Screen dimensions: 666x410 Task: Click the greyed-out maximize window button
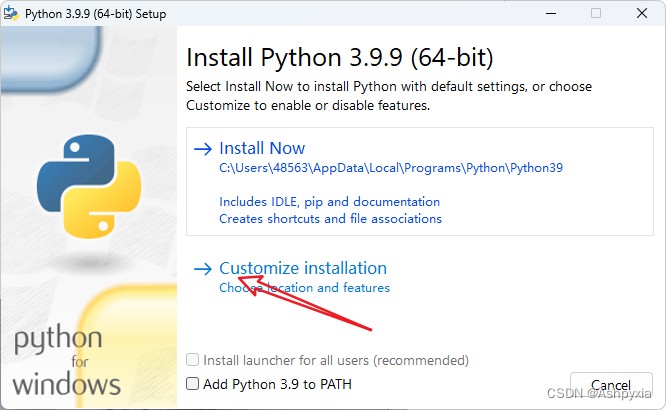click(x=596, y=14)
